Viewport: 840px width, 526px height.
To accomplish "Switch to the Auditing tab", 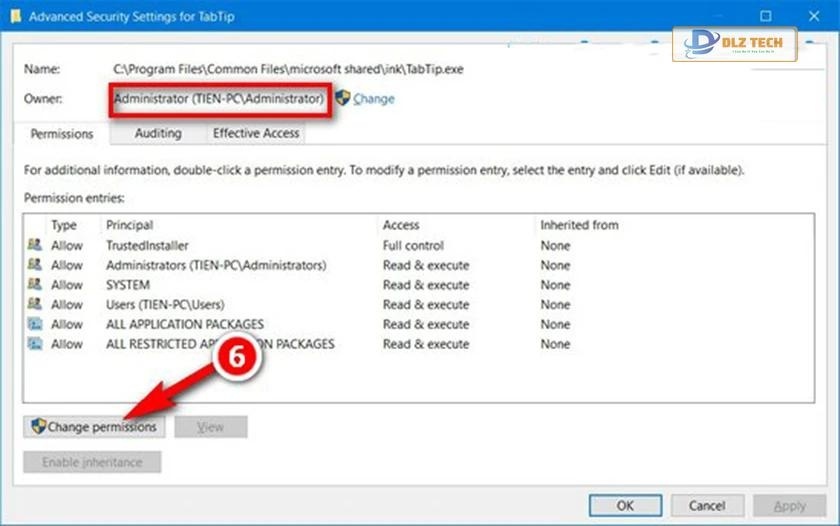I will [x=158, y=133].
